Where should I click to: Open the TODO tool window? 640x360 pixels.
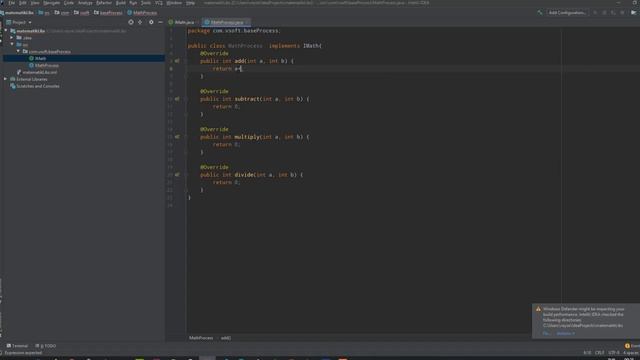point(46,346)
